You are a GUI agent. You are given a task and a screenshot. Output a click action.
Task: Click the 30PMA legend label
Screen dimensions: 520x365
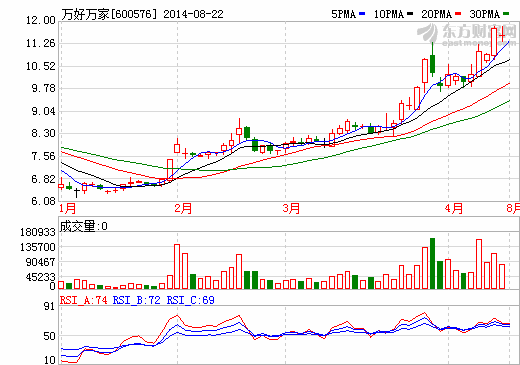pyautogui.click(x=485, y=14)
